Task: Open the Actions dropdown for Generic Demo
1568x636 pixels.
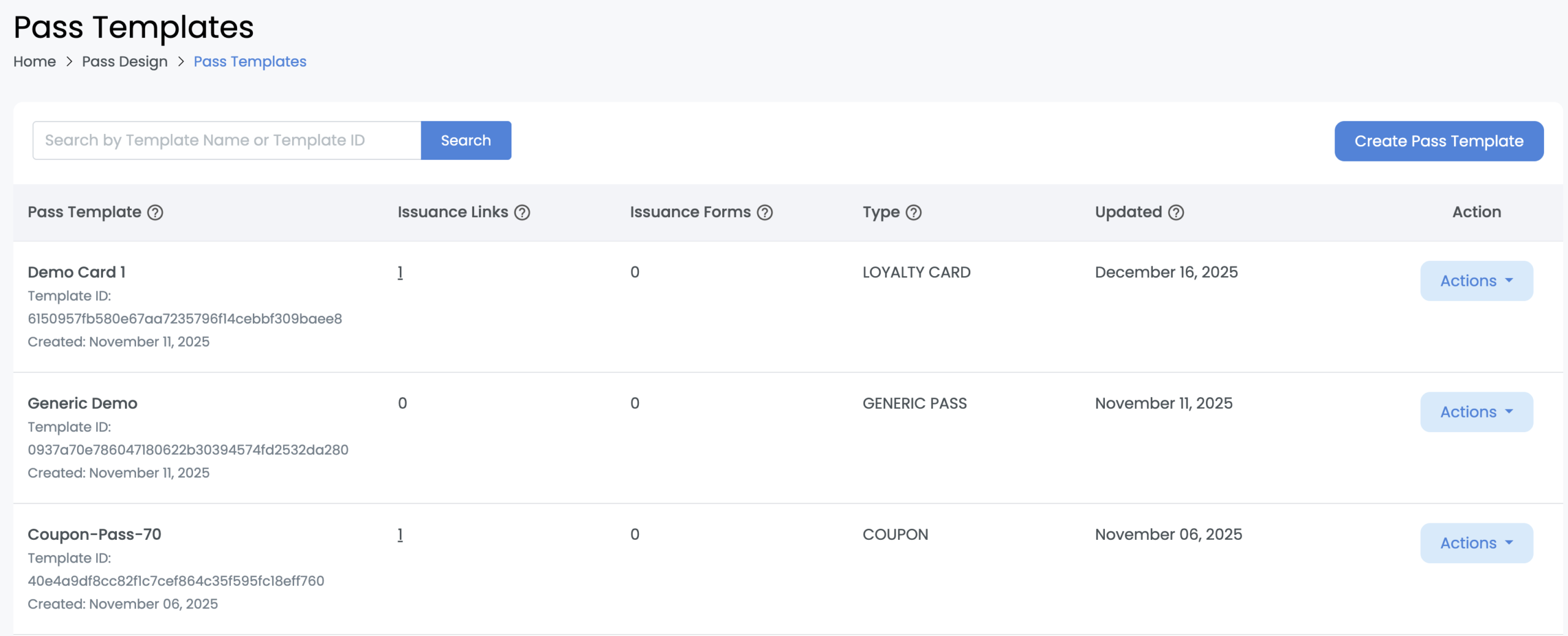Action: [x=1476, y=411]
